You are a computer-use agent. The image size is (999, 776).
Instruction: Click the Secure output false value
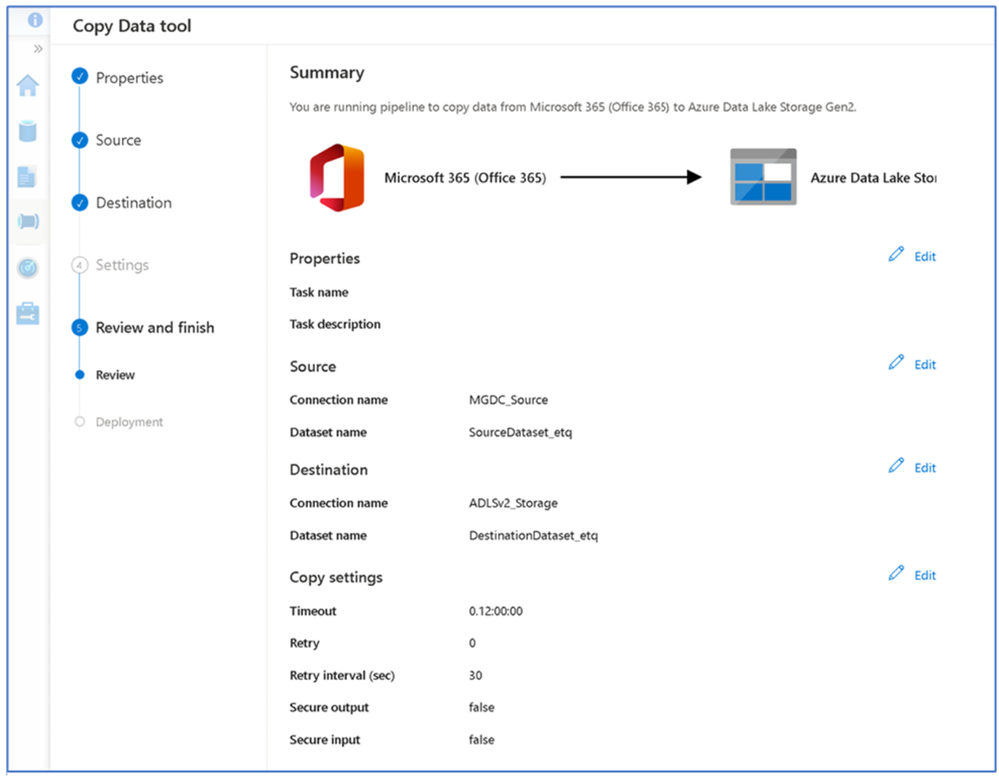tap(482, 707)
